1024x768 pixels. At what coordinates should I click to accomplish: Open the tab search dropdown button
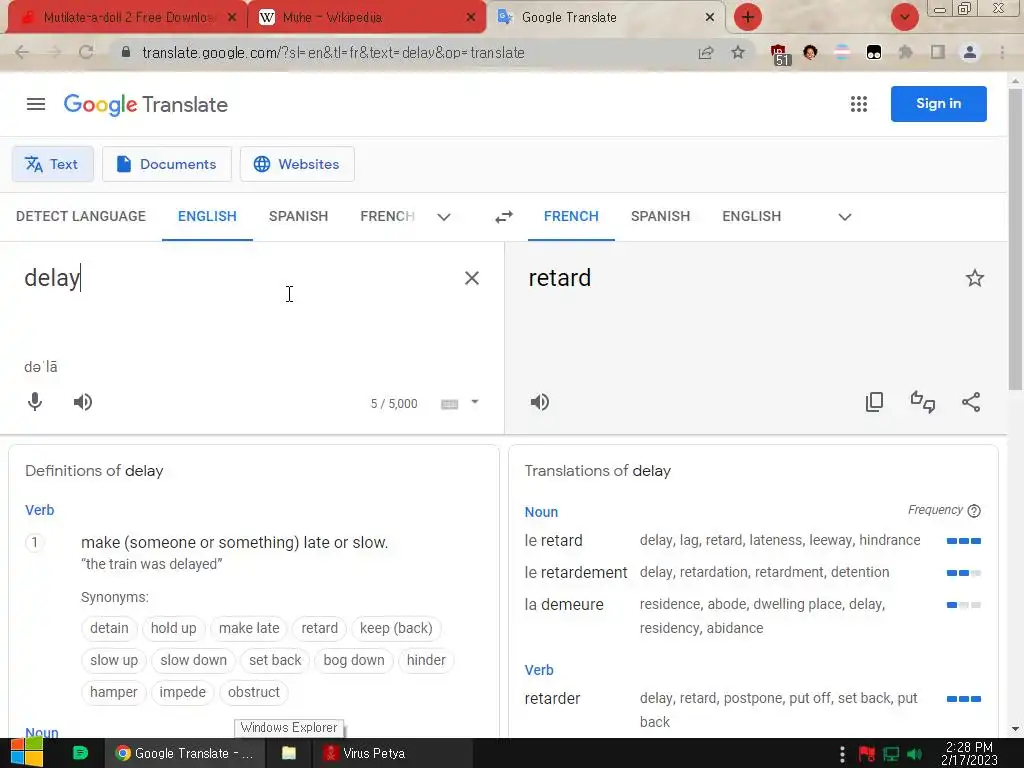click(904, 17)
